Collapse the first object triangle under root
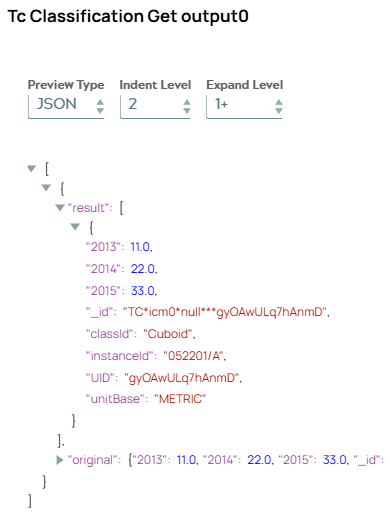This screenshot has width=390, height=518. click(46, 188)
